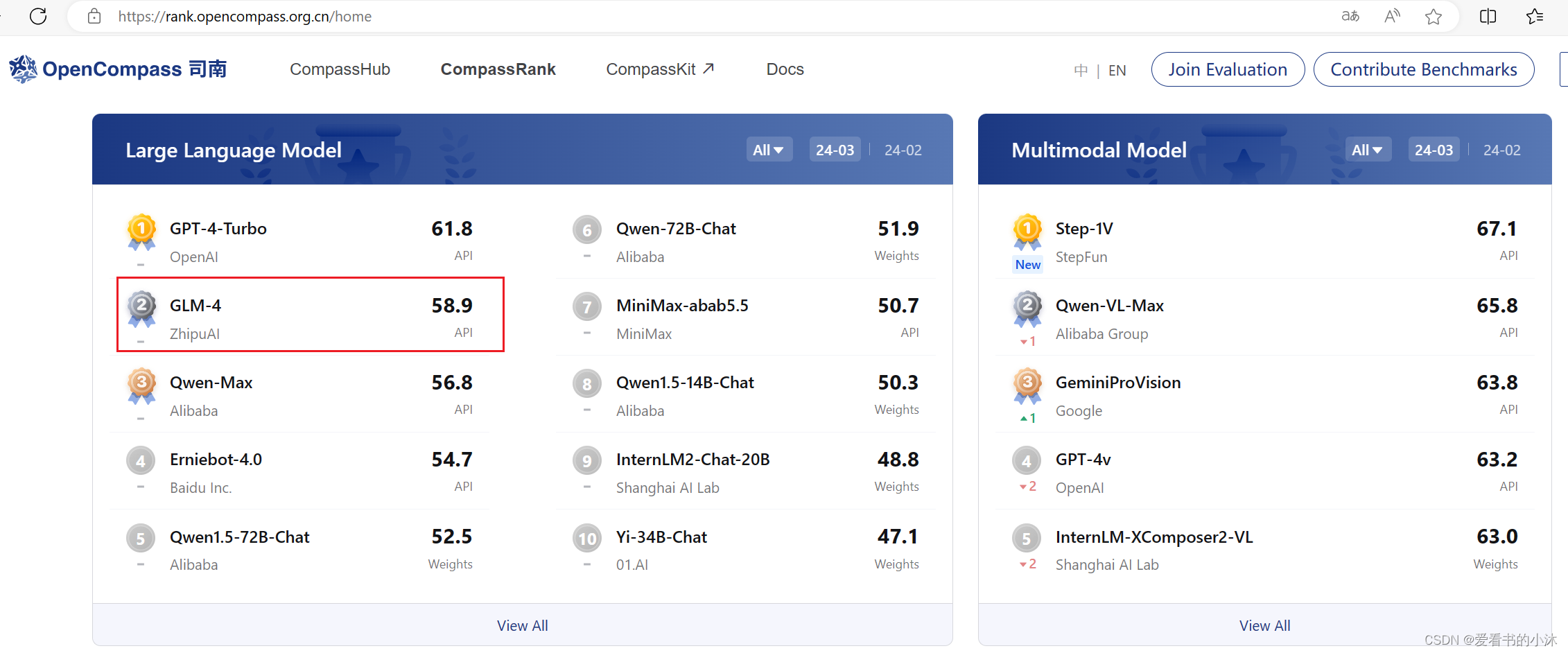Open the GPT-4-Turbo model entry
Screen dimensions: 1568x653
(x=299, y=240)
